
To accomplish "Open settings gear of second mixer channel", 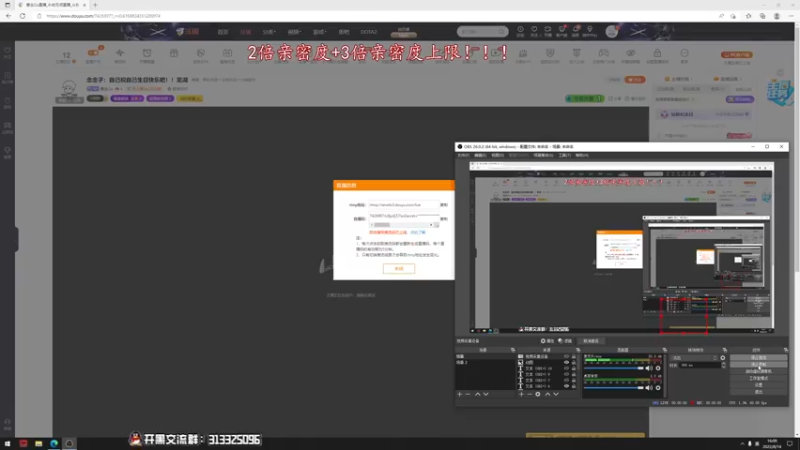I will click(658, 388).
